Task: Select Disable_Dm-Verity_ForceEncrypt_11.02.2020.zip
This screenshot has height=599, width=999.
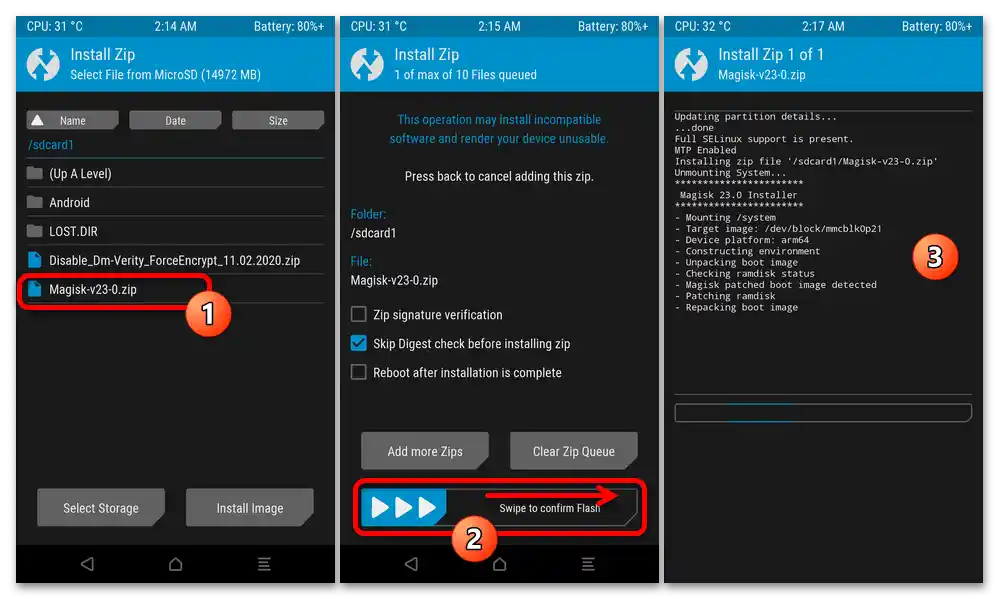Action: pos(175,260)
